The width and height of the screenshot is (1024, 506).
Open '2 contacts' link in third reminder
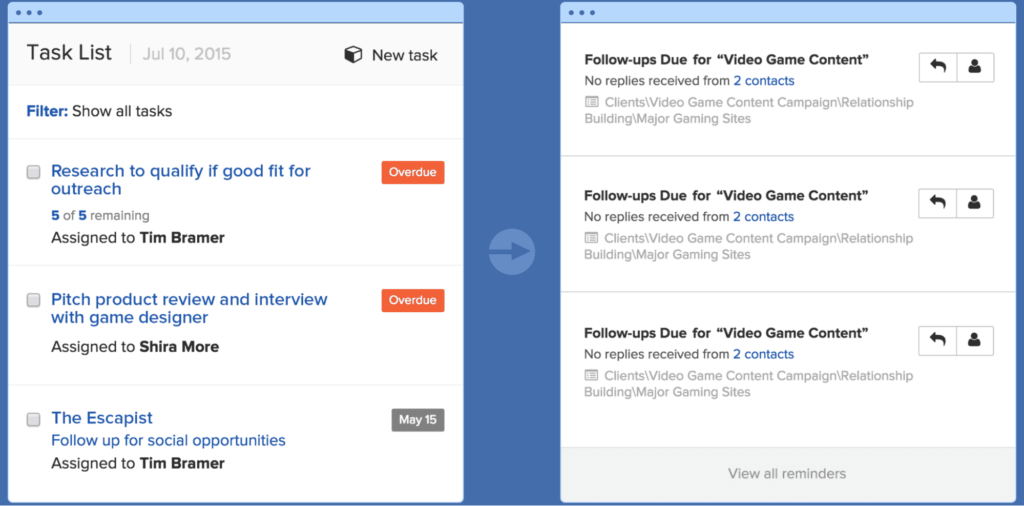[x=764, y=355]
